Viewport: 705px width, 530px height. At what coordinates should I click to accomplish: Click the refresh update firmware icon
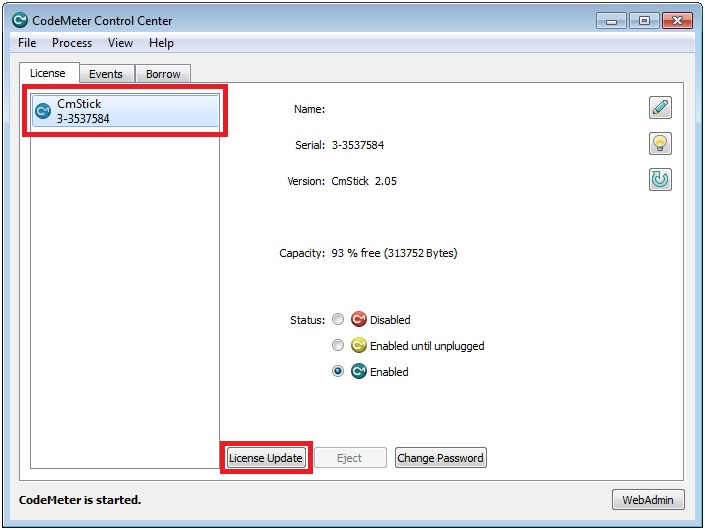coord(660,180)
